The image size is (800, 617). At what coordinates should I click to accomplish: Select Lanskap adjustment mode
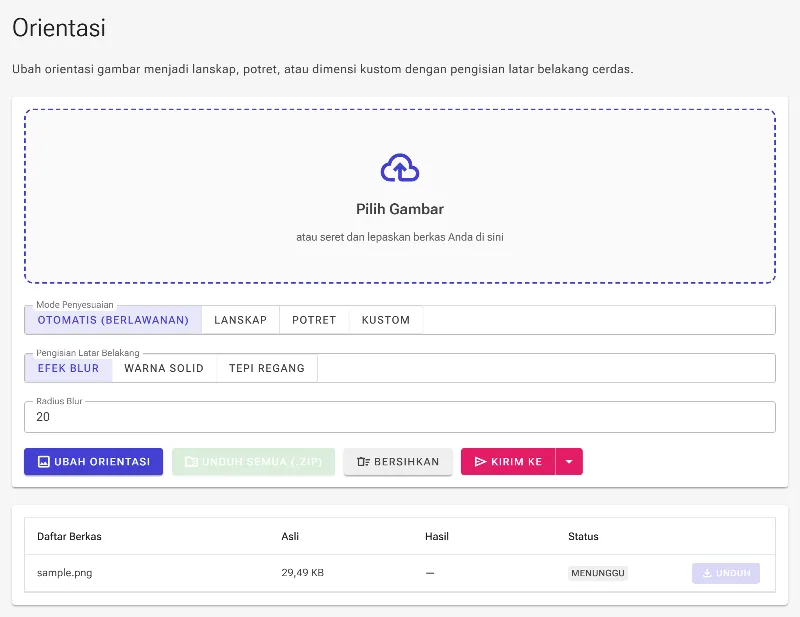(240, 320)
